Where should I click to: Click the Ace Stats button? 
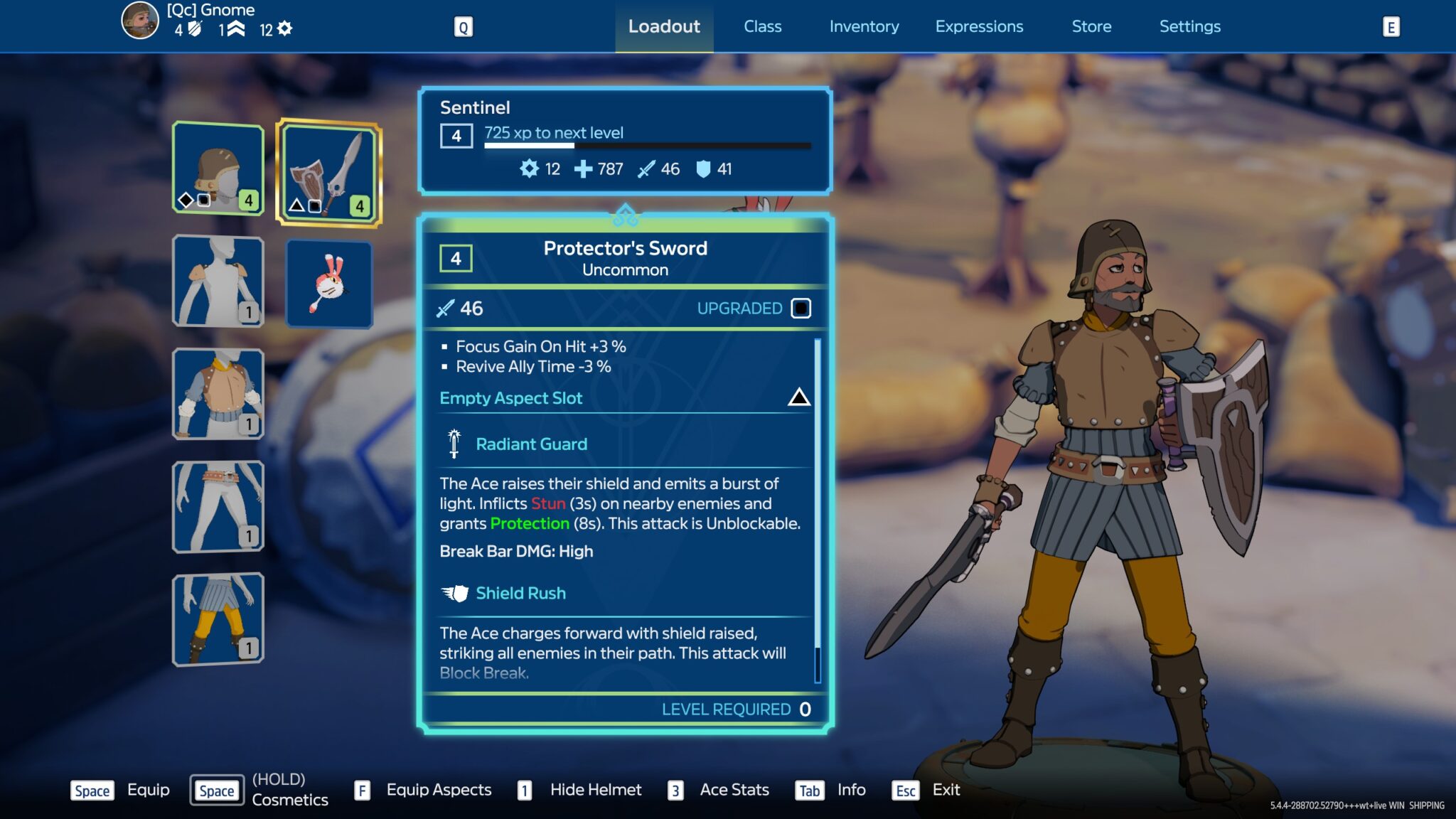pos(734,790)
